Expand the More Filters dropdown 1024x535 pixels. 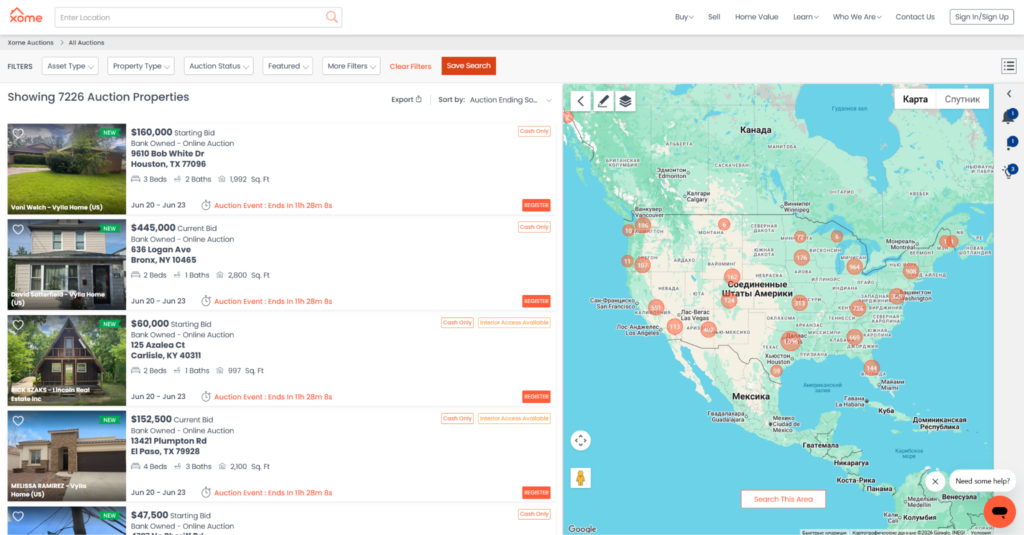tap(351, 66)
